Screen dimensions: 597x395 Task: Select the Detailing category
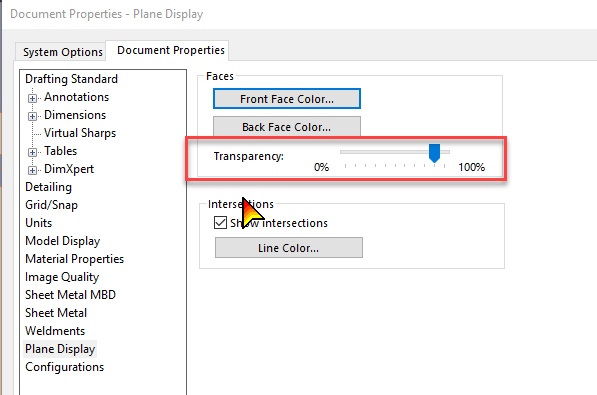tap(48, 187)
